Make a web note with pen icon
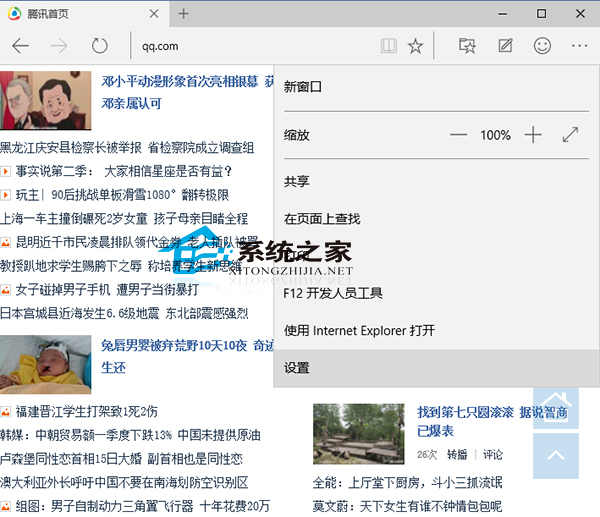This screenshot has height=517, width=600. coord(505,46)
